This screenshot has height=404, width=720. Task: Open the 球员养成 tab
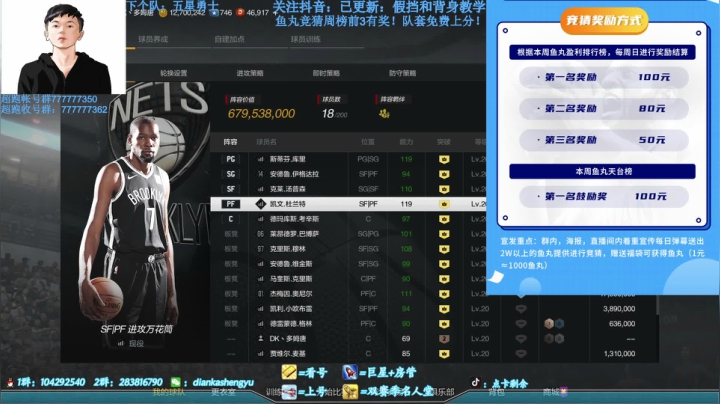[x=153, y=39]
